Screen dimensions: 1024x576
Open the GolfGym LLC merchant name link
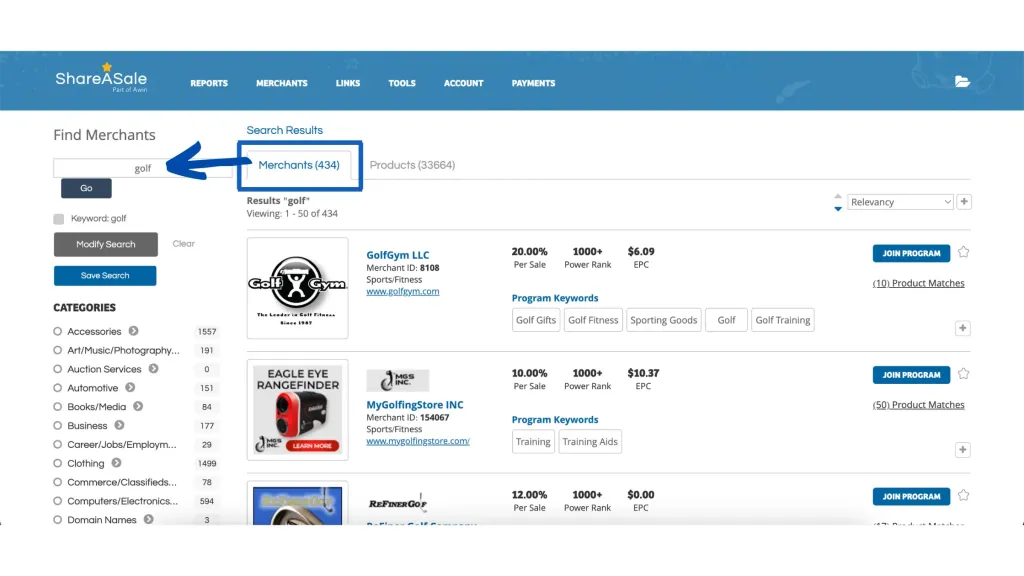tap(398, 255)
